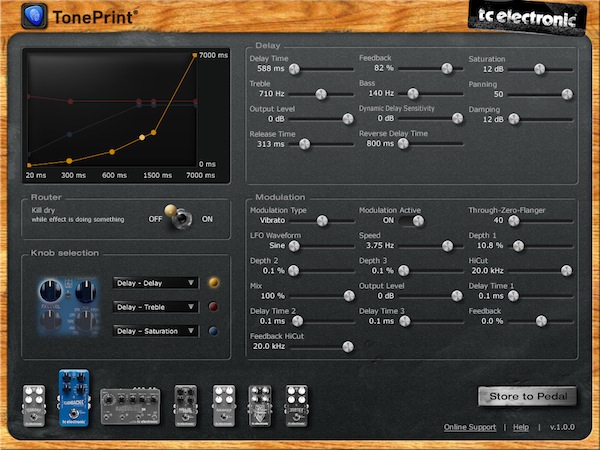Click the Damping slider knob

514,119
